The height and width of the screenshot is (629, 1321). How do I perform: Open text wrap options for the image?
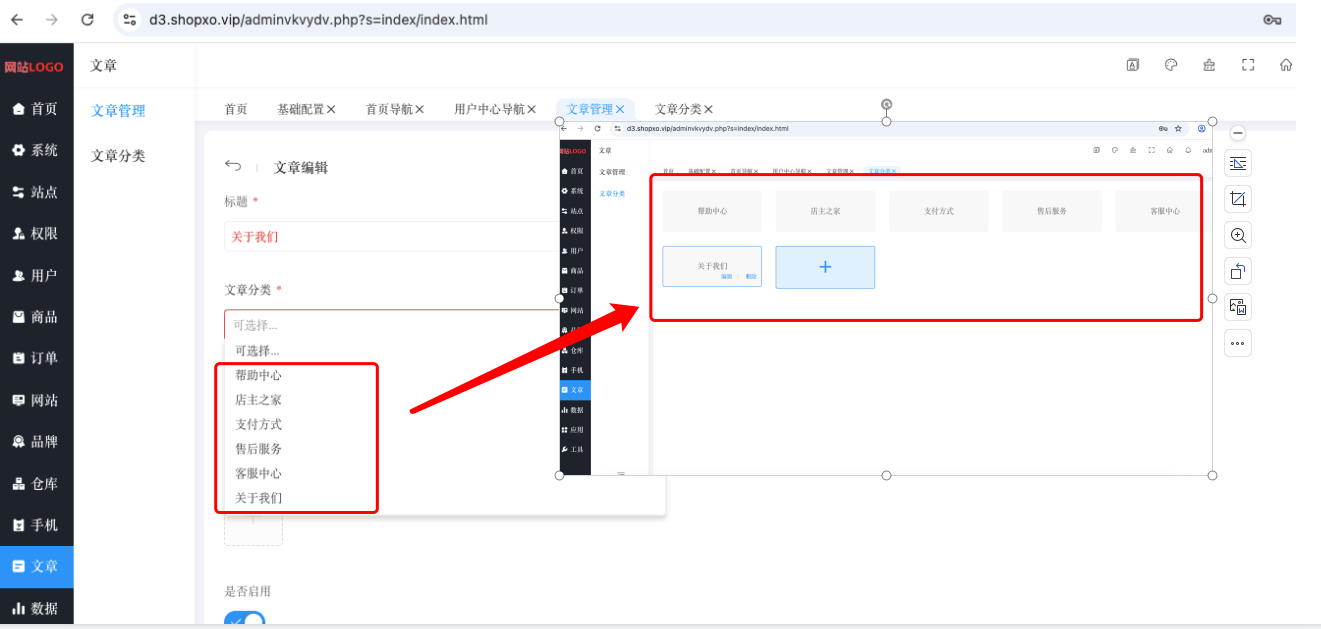pyautogui.click(x=1238, y=164)
